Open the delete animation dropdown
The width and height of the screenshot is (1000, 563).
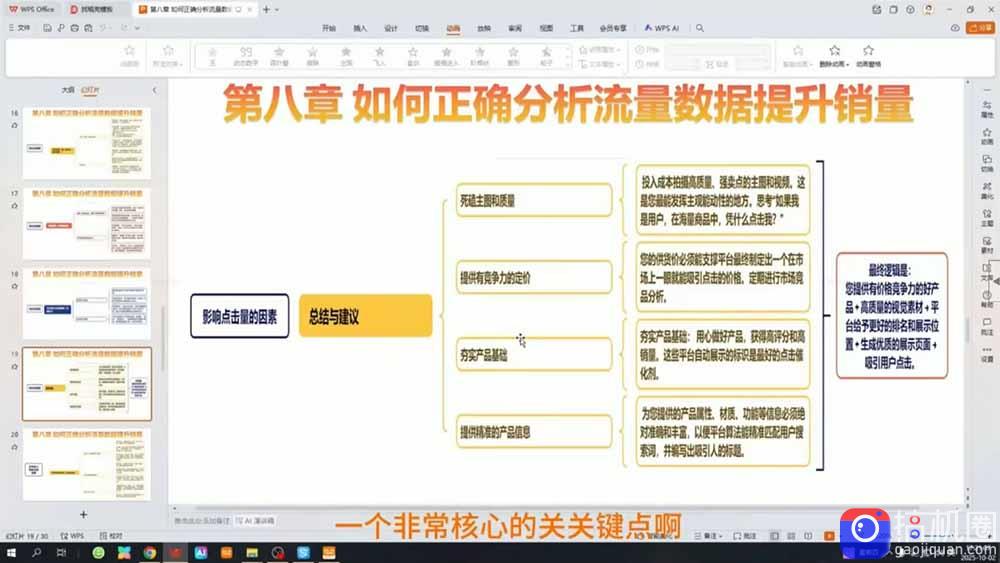834,55
